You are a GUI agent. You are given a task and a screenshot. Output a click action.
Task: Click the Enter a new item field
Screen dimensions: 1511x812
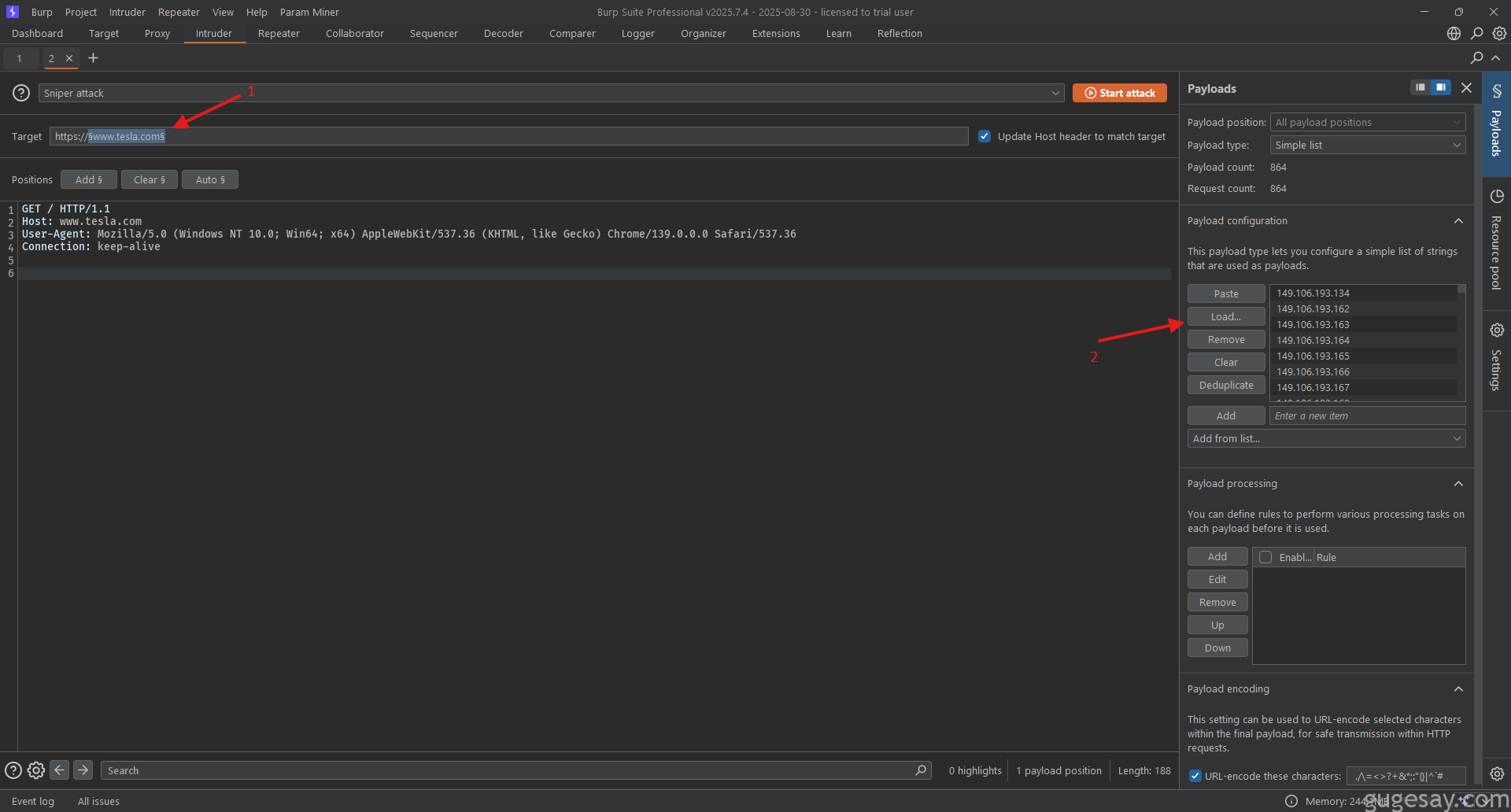(1368, 415)
